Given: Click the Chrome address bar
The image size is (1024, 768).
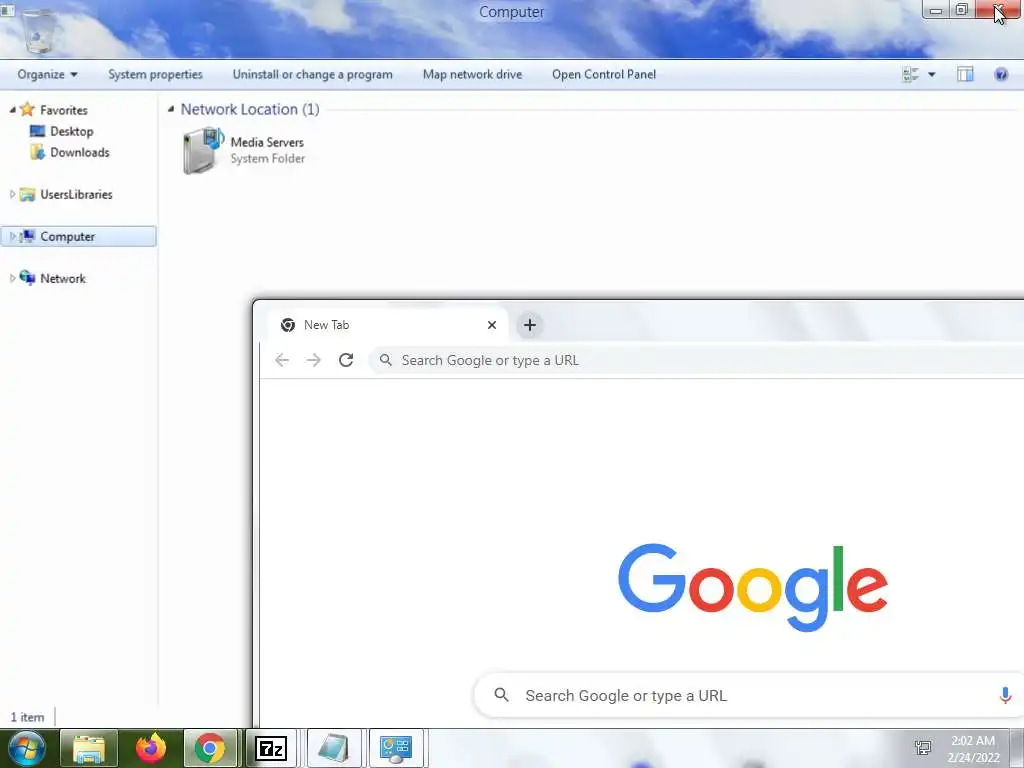Looking at the screenshot, I should tap(696, 360).
